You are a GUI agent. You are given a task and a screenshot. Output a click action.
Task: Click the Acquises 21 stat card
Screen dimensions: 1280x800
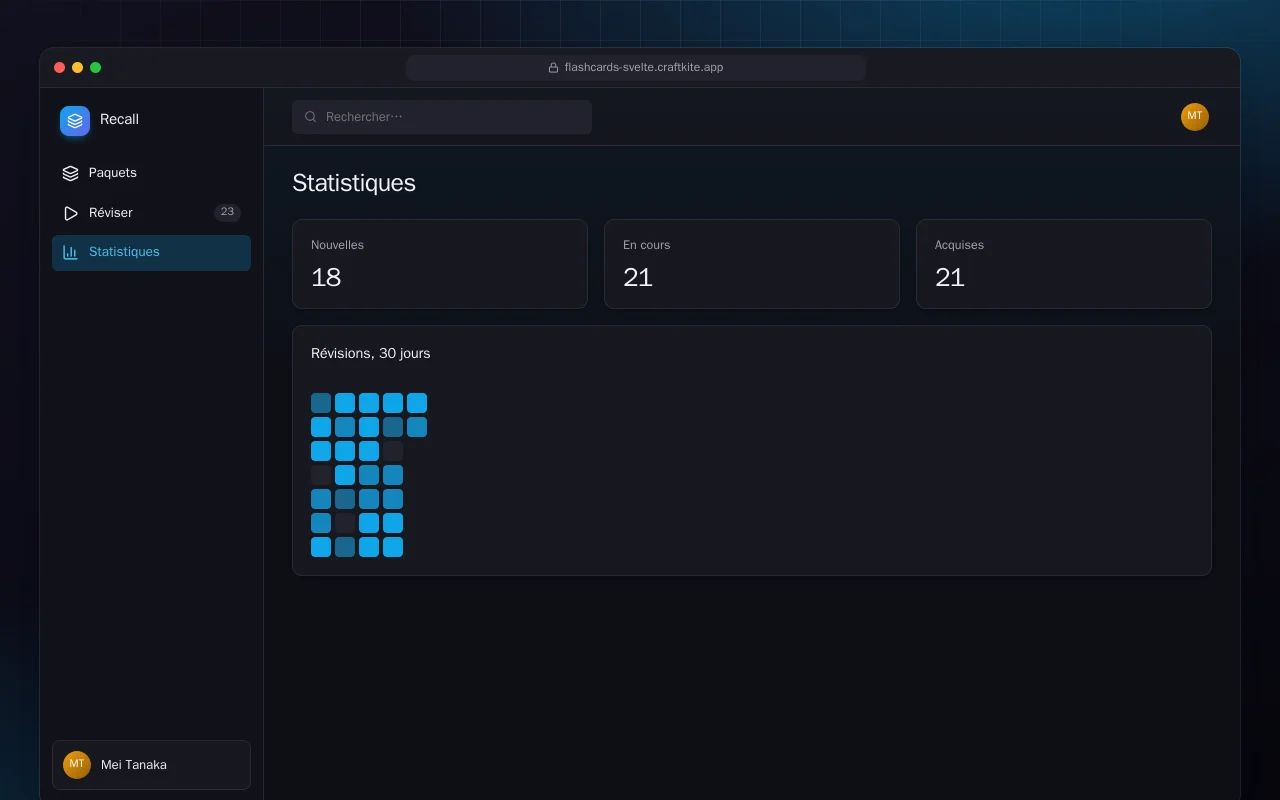tap(1064, 264)
